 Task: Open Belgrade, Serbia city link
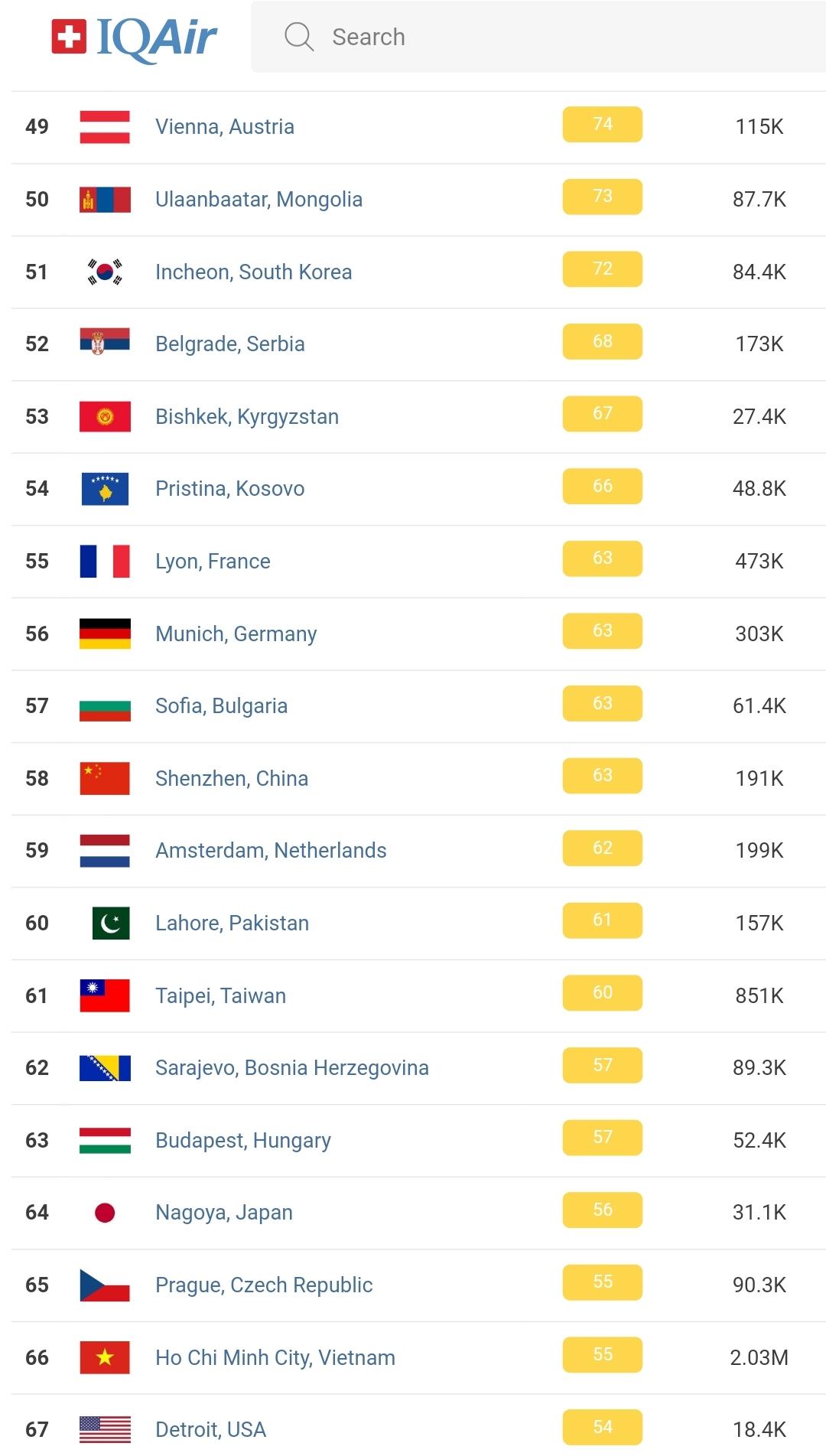click(x=229, y=344)
